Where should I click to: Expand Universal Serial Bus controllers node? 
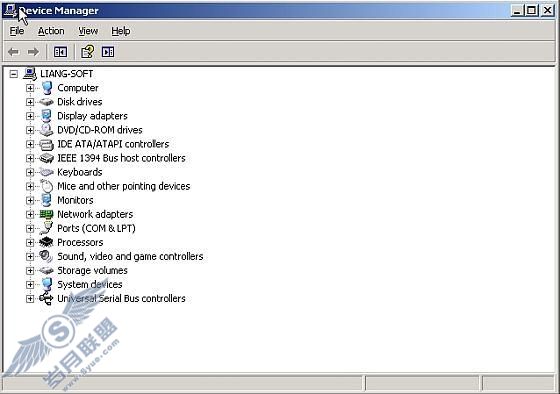[30, 299]
